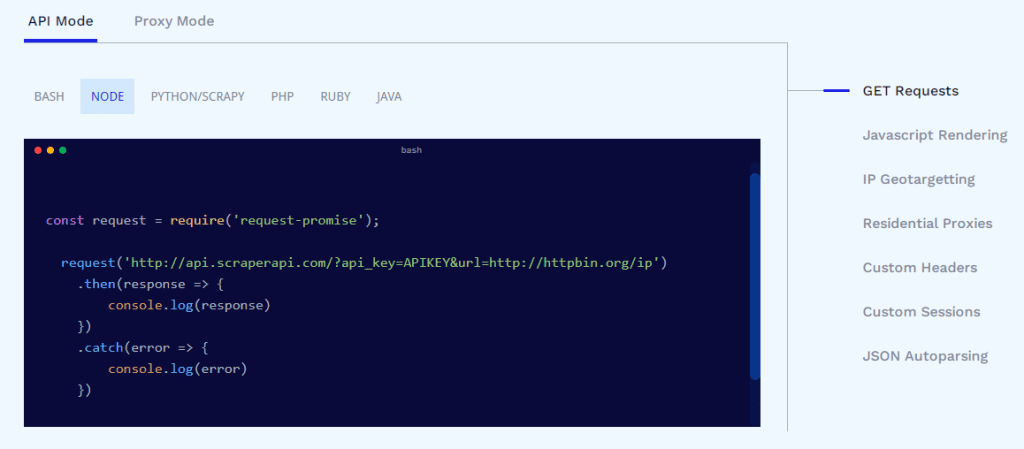
Task: Click the 'bash' title of code window
Action: (x=411, y=150)
